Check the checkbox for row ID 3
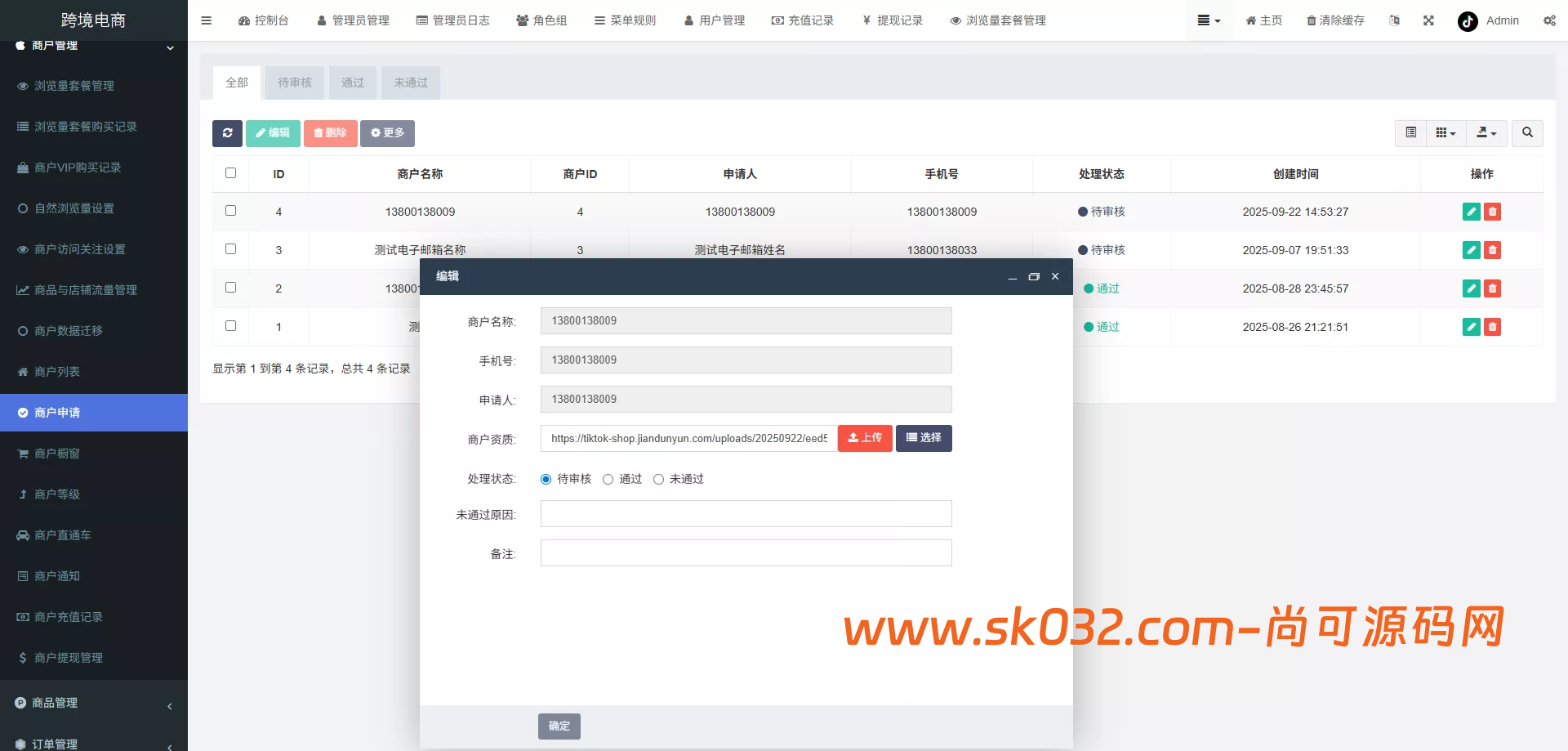 [230, 249]
